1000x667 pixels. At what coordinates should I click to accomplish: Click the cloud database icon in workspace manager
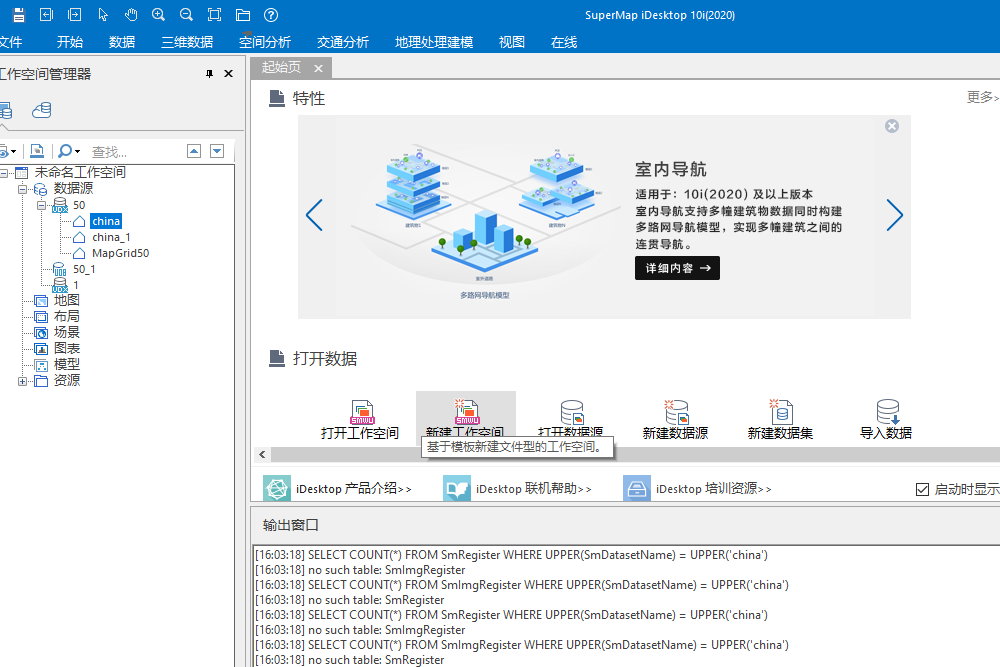click(41, 110)
